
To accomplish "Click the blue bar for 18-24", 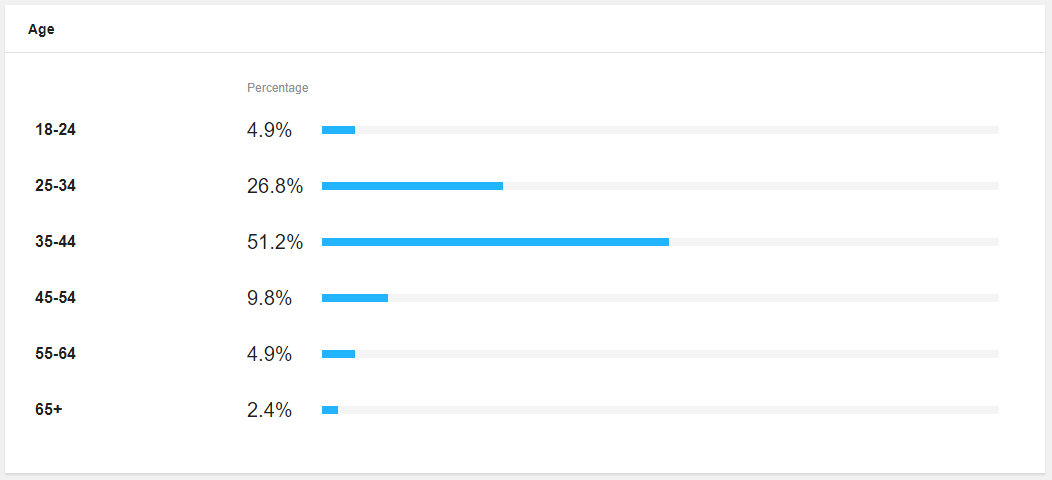I will 338,130.
